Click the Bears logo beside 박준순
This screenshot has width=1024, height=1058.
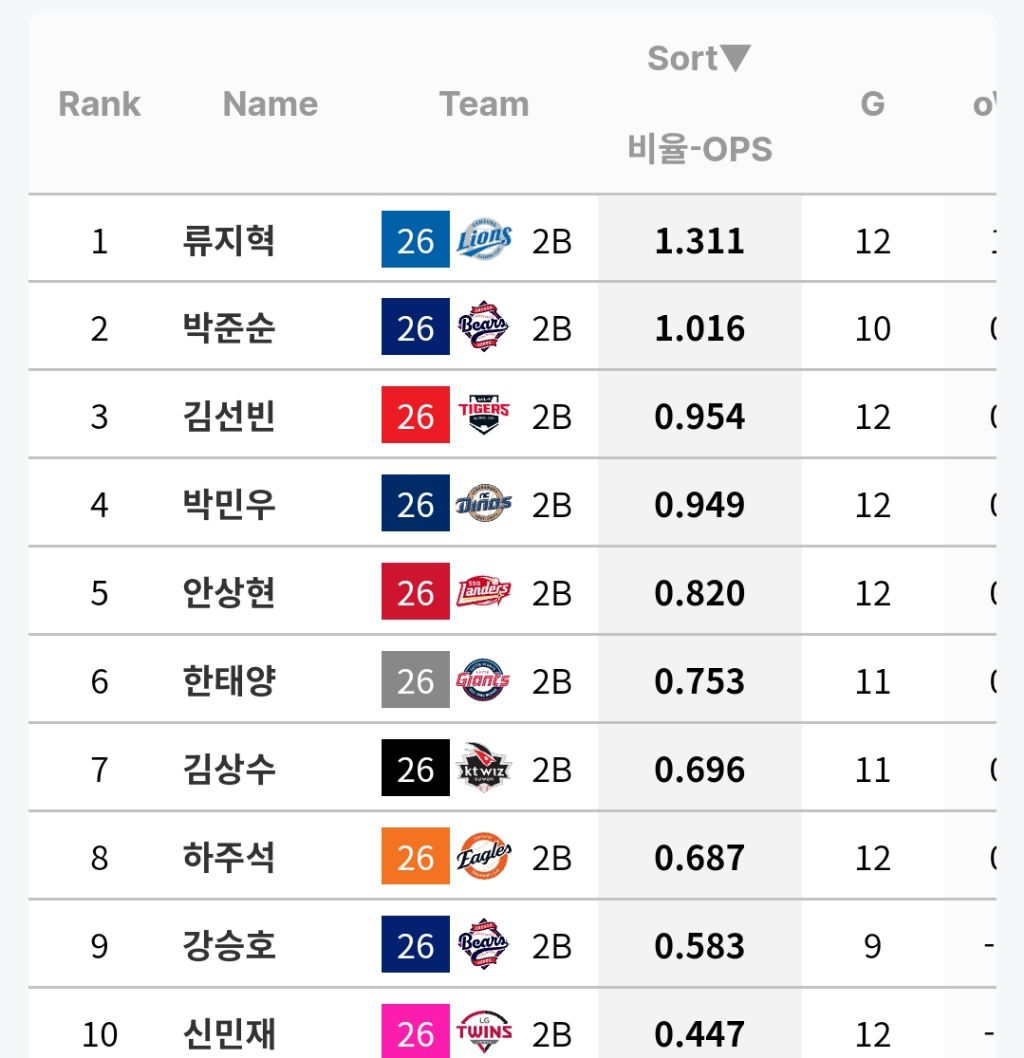[x=484, y=327]
